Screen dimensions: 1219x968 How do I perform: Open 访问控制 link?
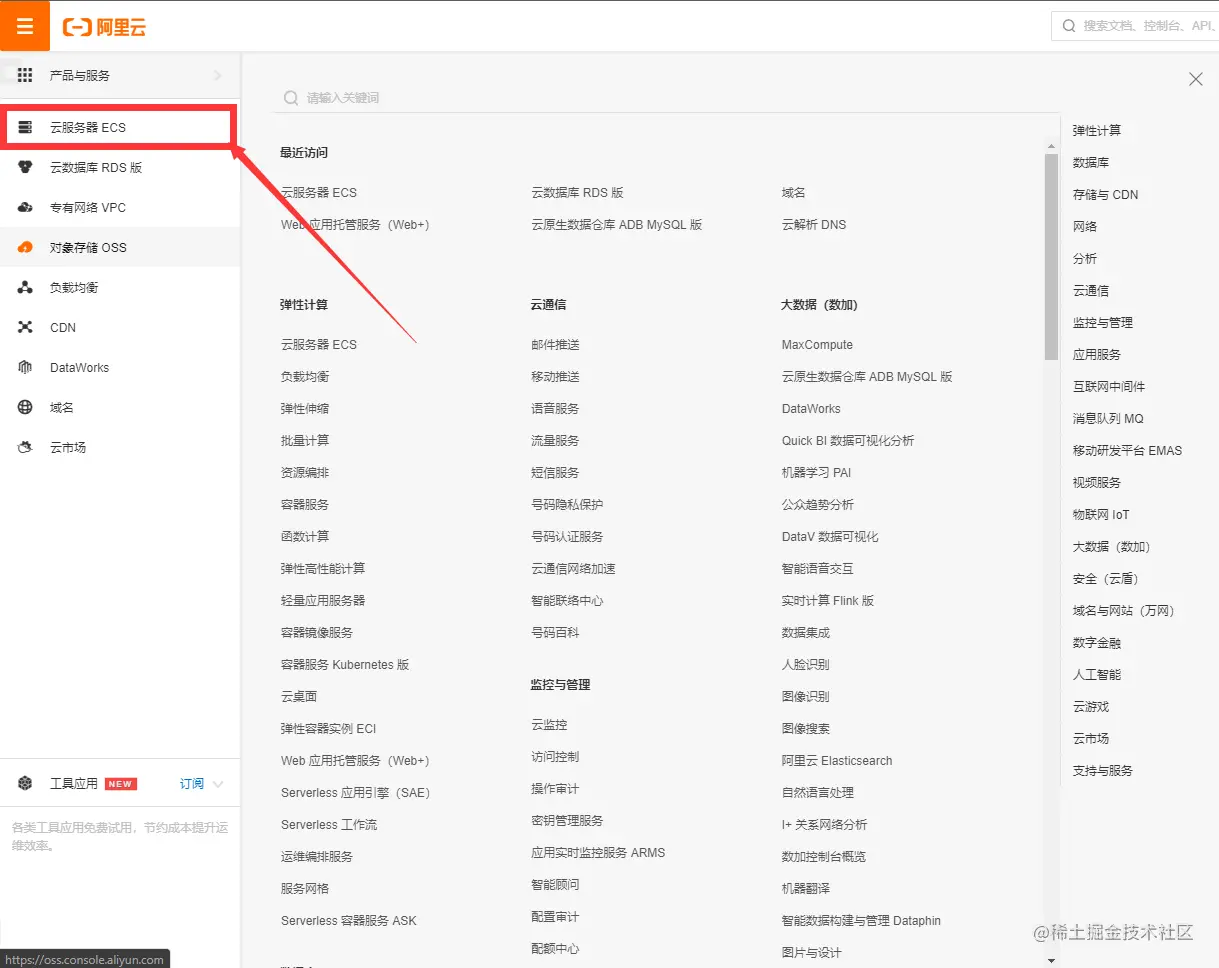click(555, 757)
